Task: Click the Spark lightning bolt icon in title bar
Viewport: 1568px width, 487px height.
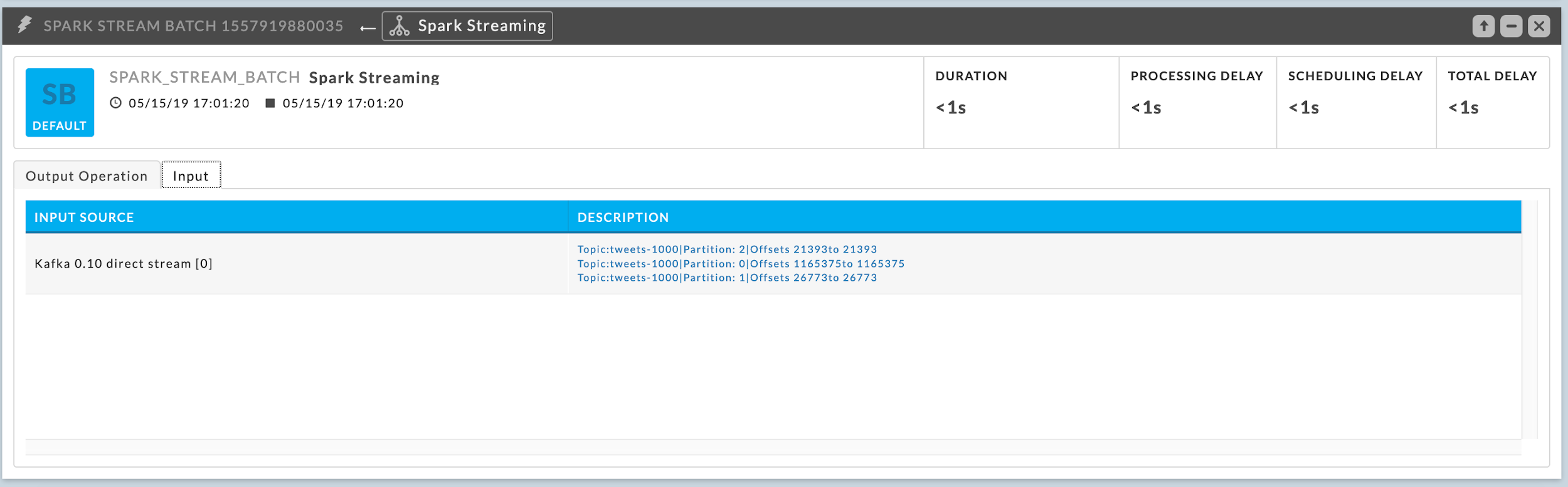Action: click(24, 25)
